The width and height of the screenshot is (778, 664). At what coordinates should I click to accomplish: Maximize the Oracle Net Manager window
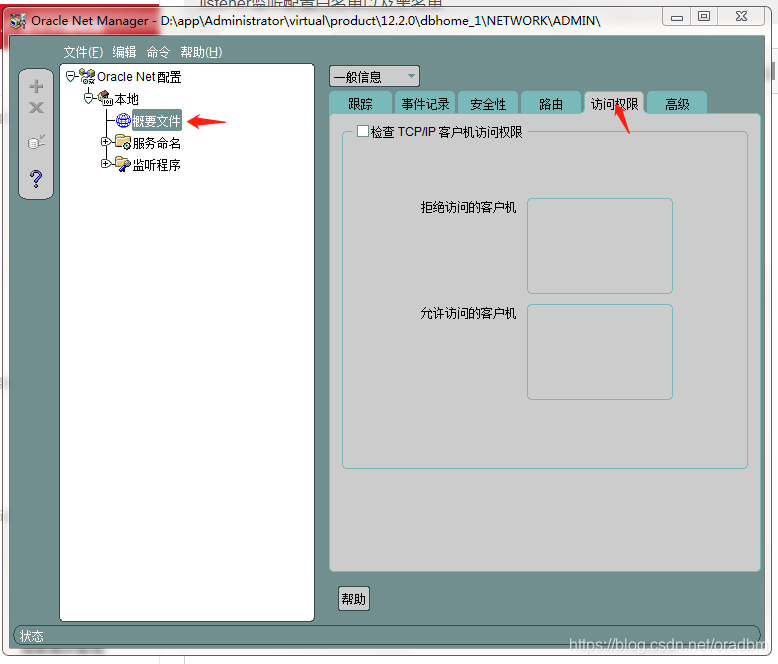[704, 17]
